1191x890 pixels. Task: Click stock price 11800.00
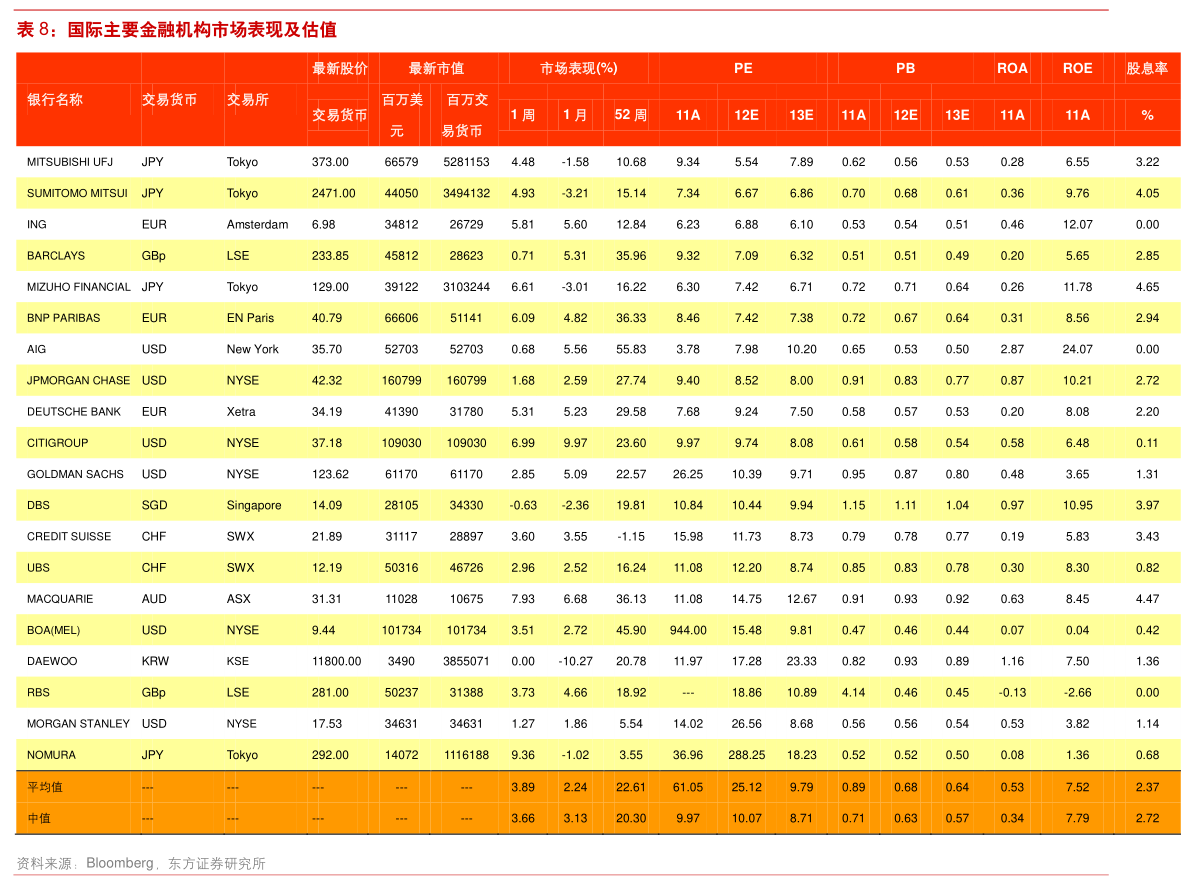coord(336,661)
